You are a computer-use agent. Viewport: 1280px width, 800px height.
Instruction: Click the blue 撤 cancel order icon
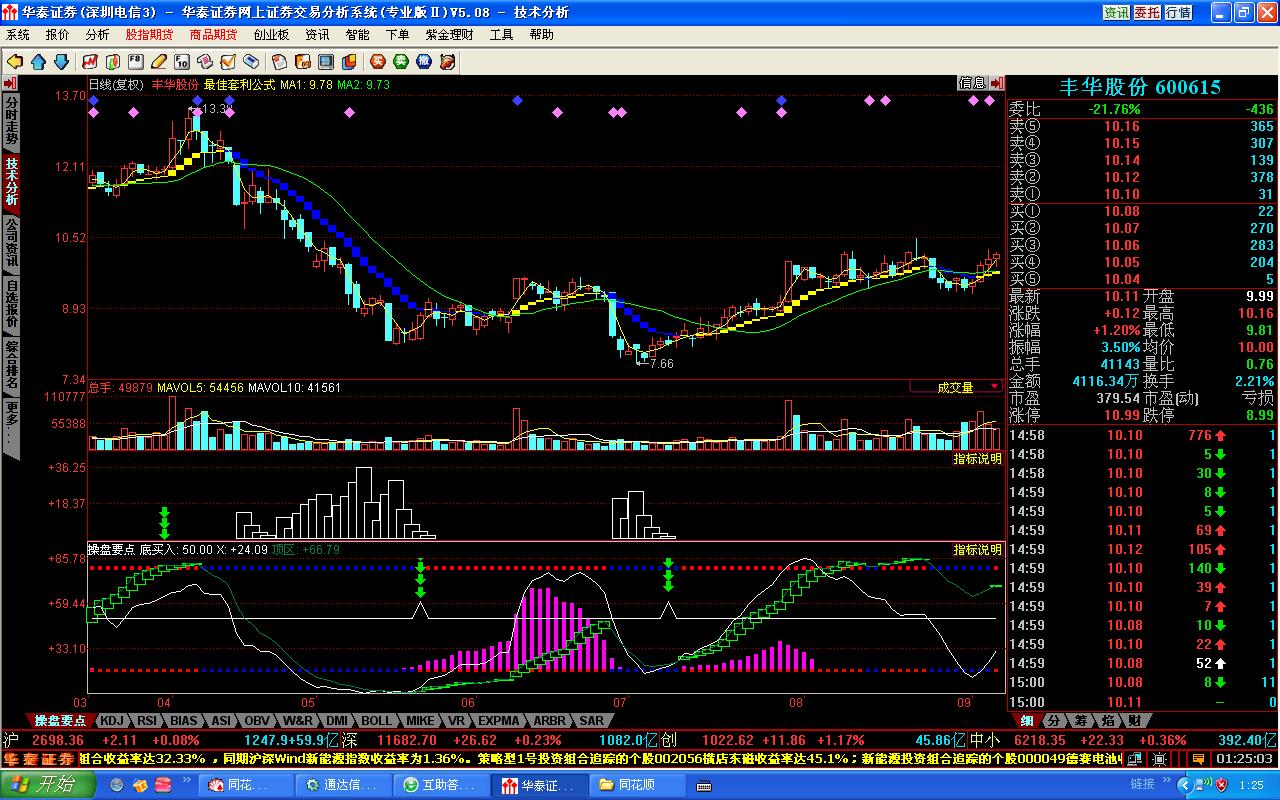[x=424, y=62]
